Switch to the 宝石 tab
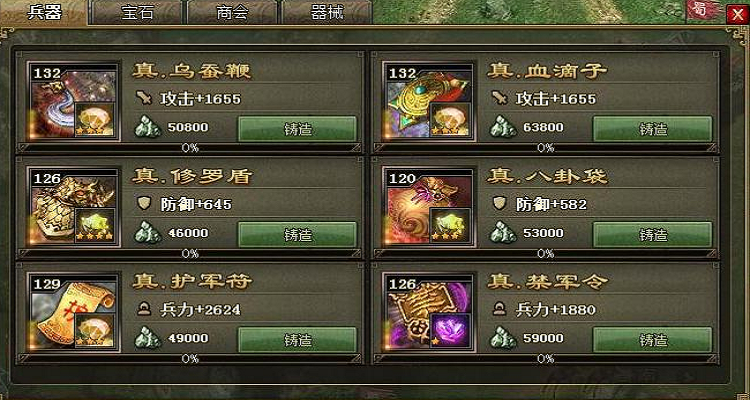The height and width of the screenshot is (400, 750). pos(137,13)
